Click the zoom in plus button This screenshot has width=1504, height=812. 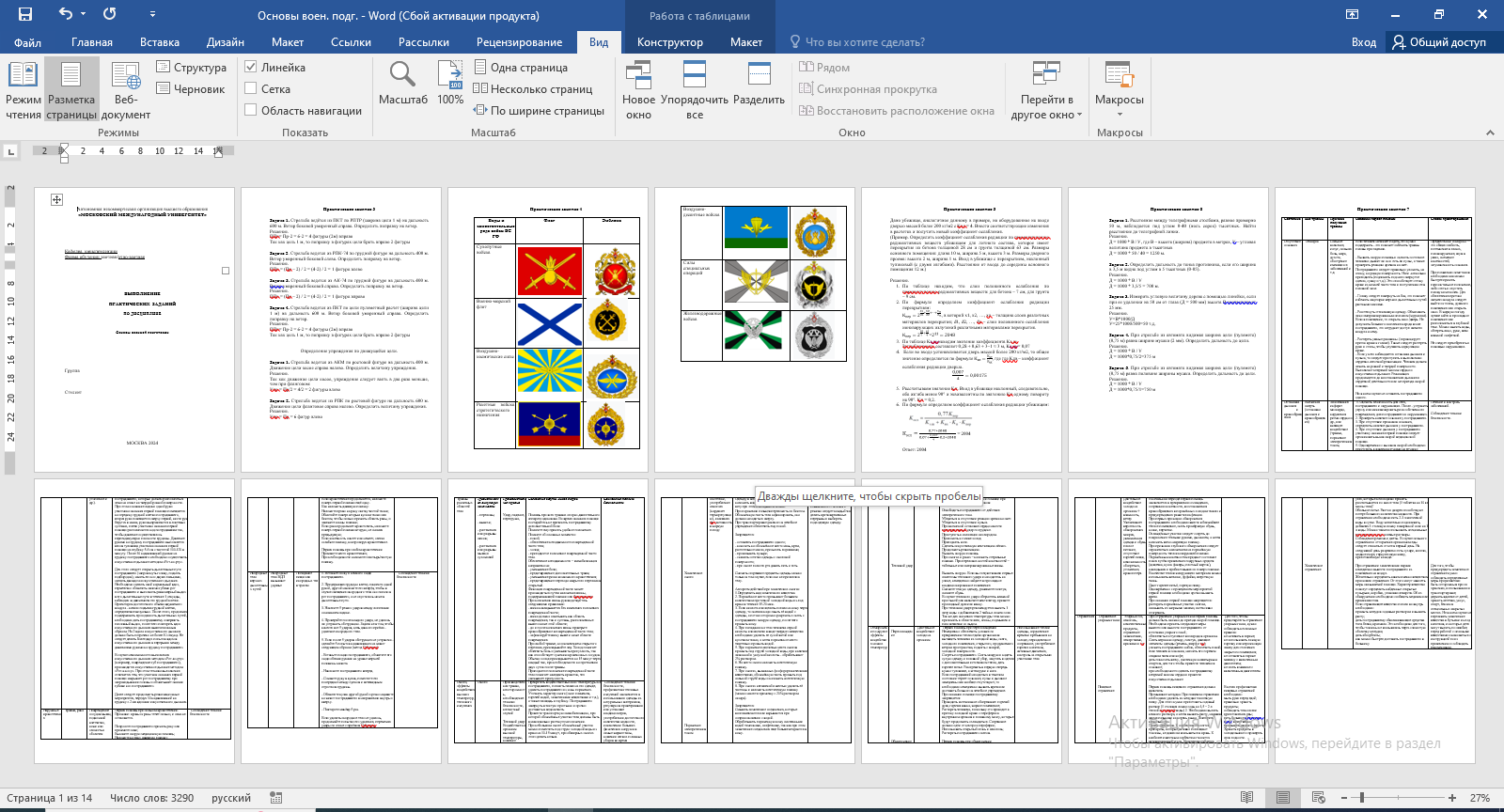[x=1452, y=798]
